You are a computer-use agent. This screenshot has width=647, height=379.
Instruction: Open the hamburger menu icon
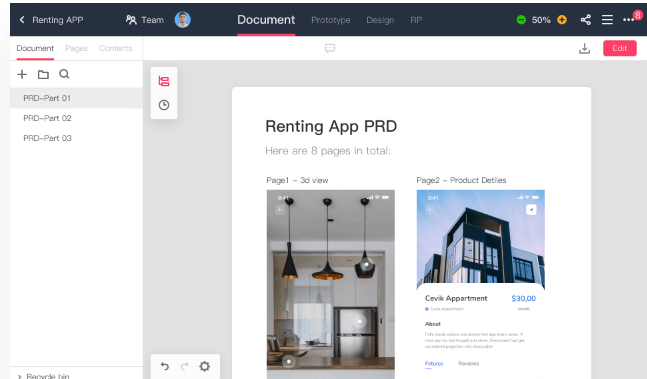pos(607,19)
